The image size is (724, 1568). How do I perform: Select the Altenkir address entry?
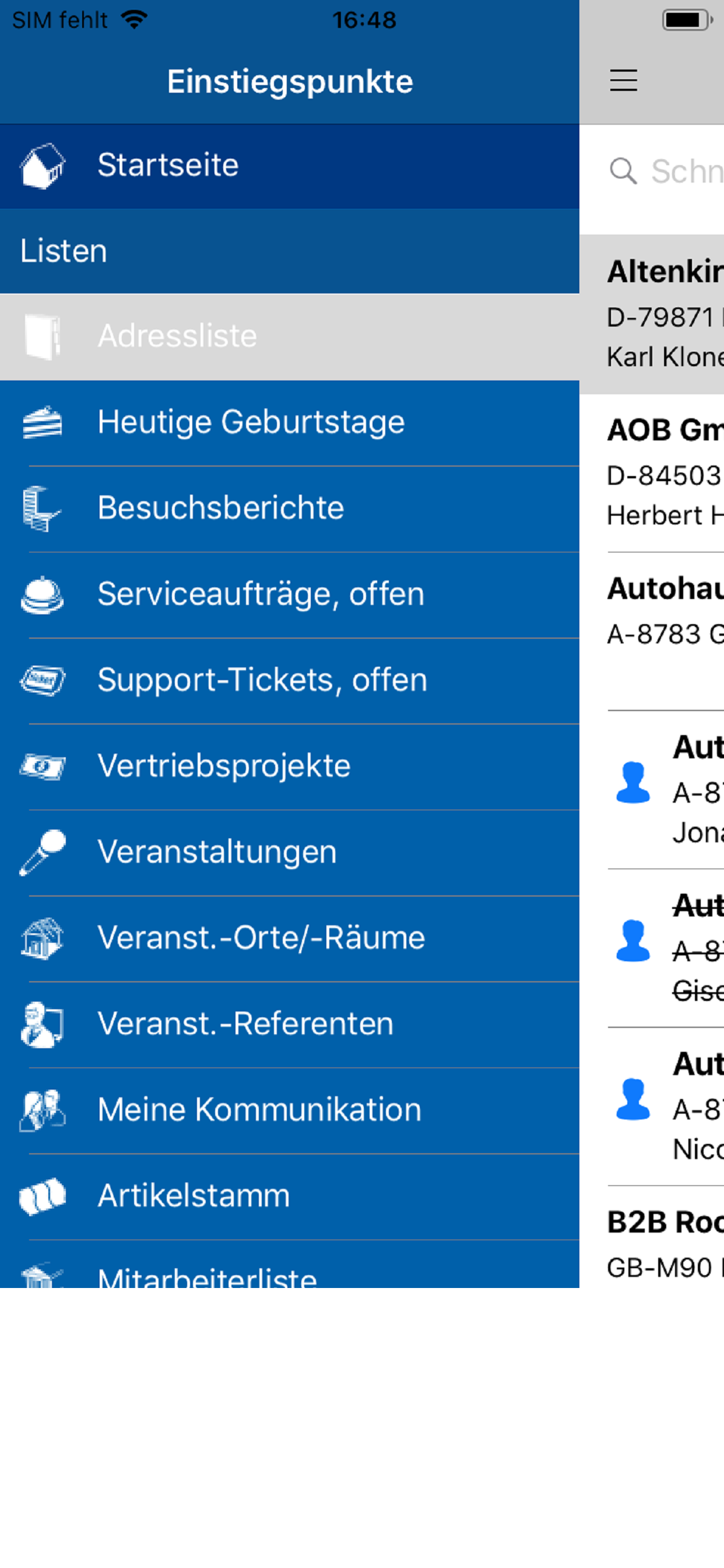pyautogui.click(x=665, y=314)
